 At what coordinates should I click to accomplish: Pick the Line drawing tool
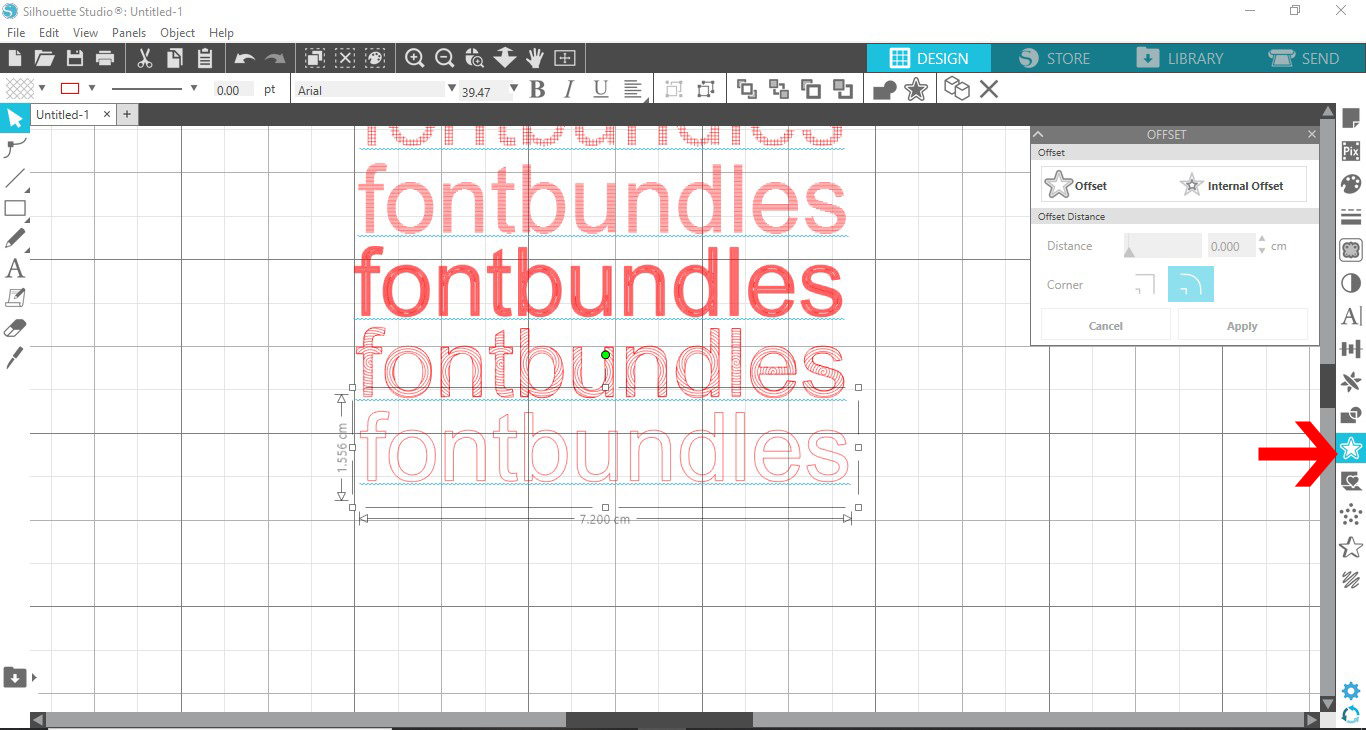pyautogui.click(x=15, y=179)
